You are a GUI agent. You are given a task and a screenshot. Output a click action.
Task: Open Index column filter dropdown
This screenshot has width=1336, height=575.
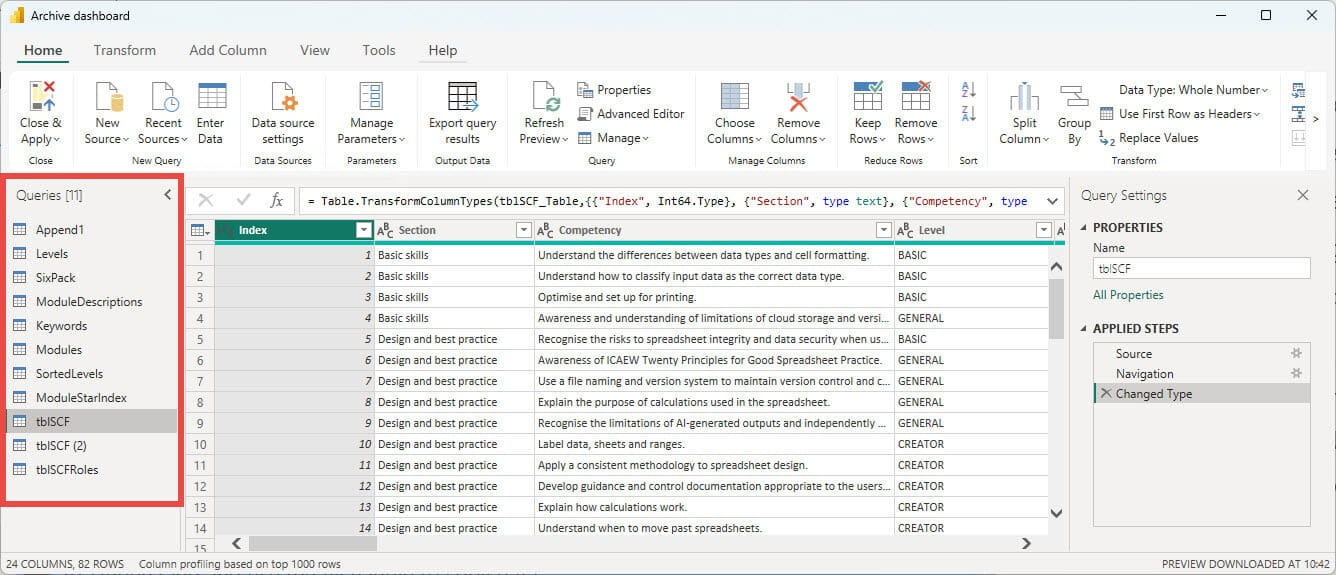click(x=364, y=230)
